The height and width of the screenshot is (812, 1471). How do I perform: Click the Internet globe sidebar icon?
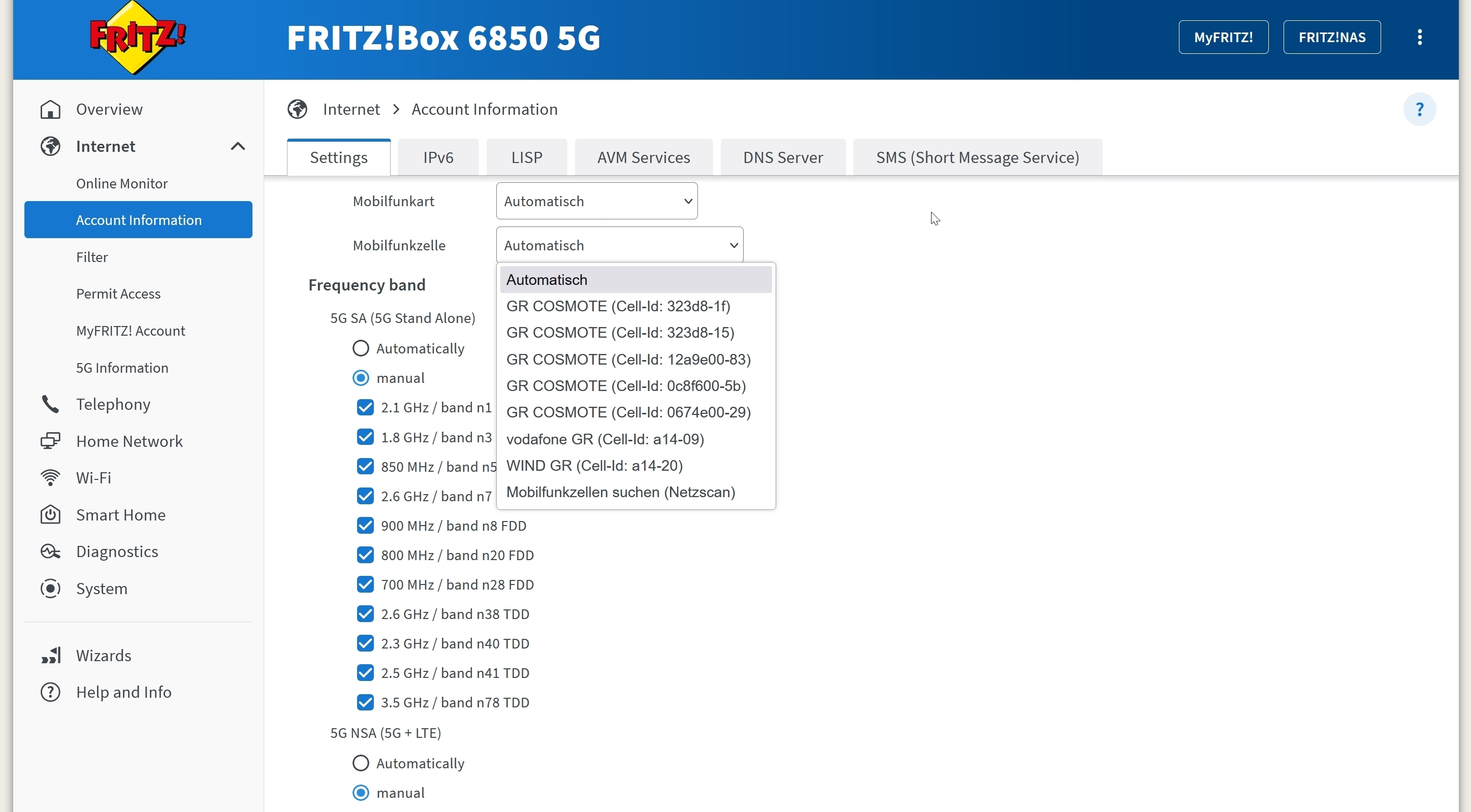click(x=50, y=146)
